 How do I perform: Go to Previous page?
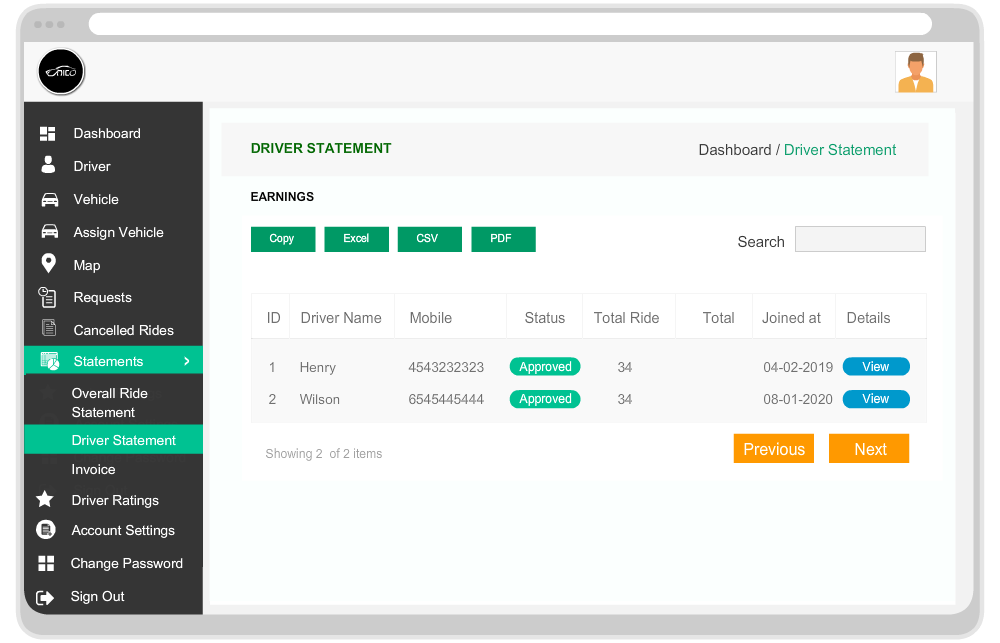click(x=774, y=448)
